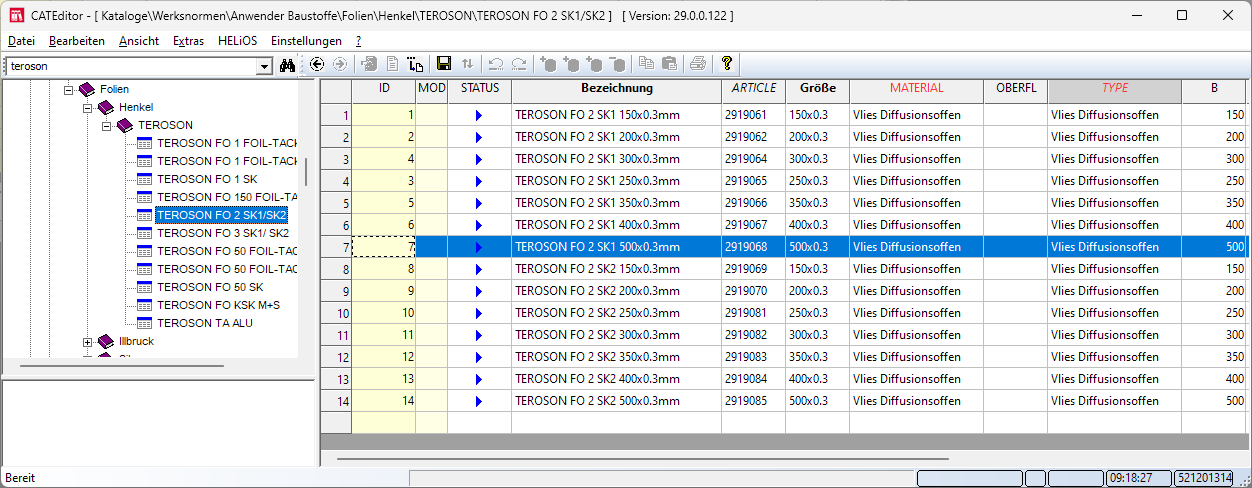
Task: Click the CATEditor app icon in title bar
Action: (15, 15)
